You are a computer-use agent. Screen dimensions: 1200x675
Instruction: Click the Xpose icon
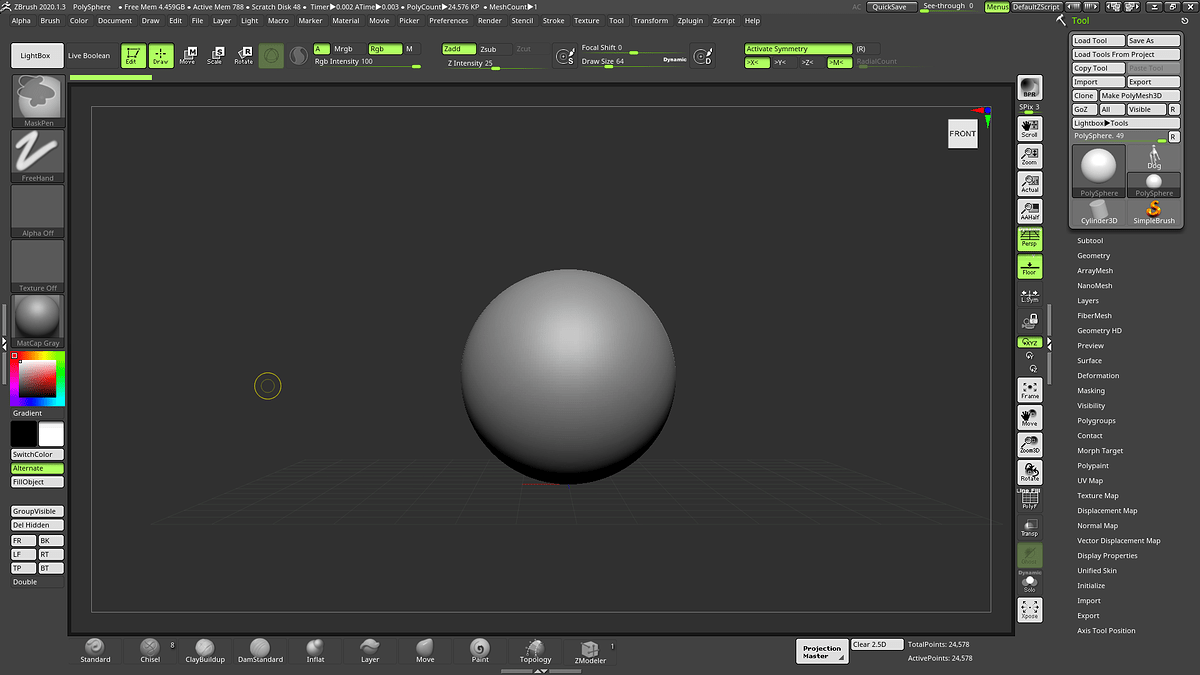1029,610
